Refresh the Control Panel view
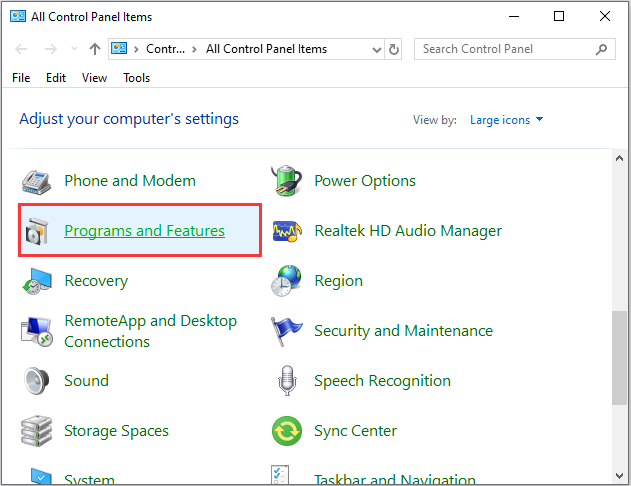631x486 pixels. coord(394,49)
